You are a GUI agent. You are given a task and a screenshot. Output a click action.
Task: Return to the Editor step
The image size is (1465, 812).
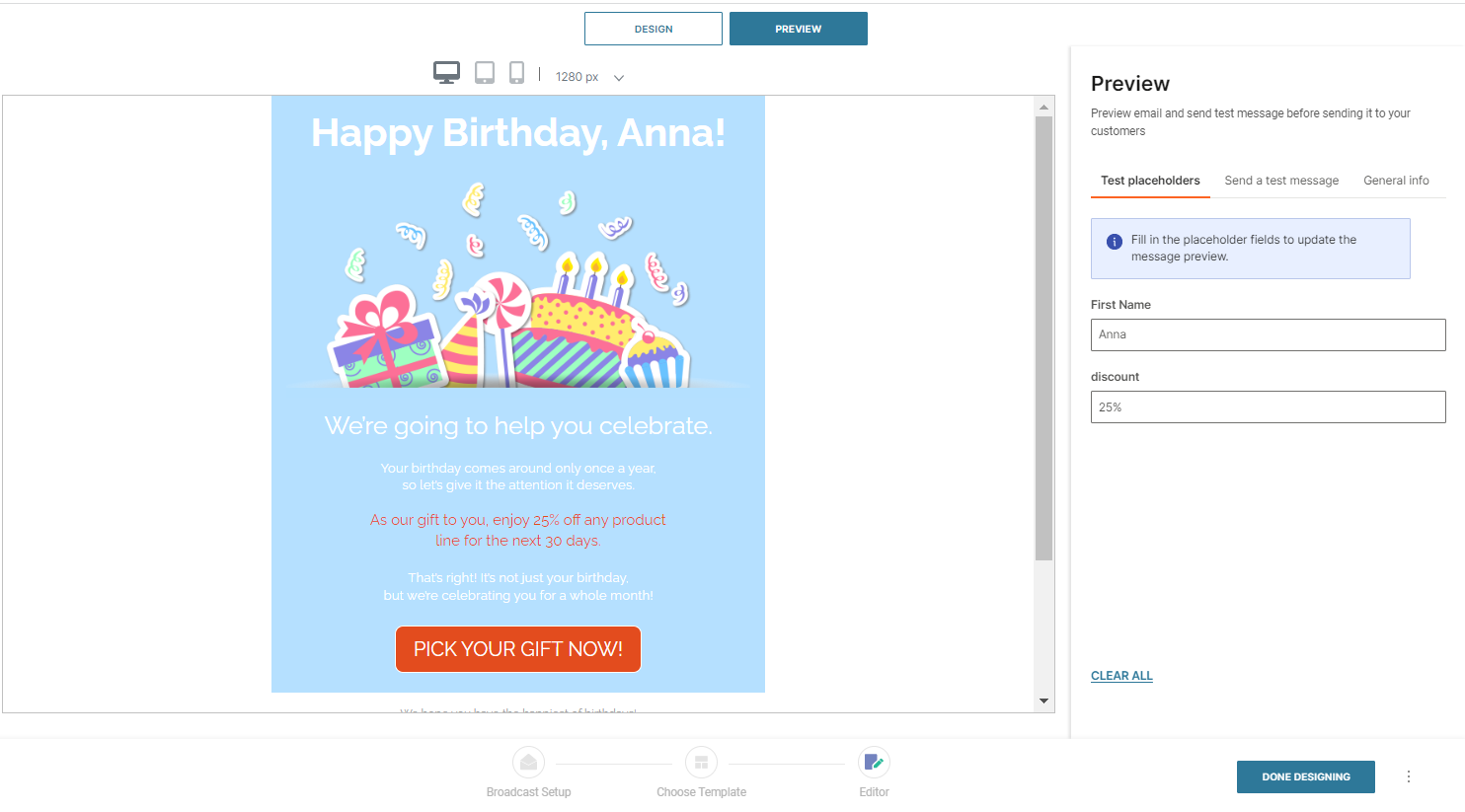874,762
